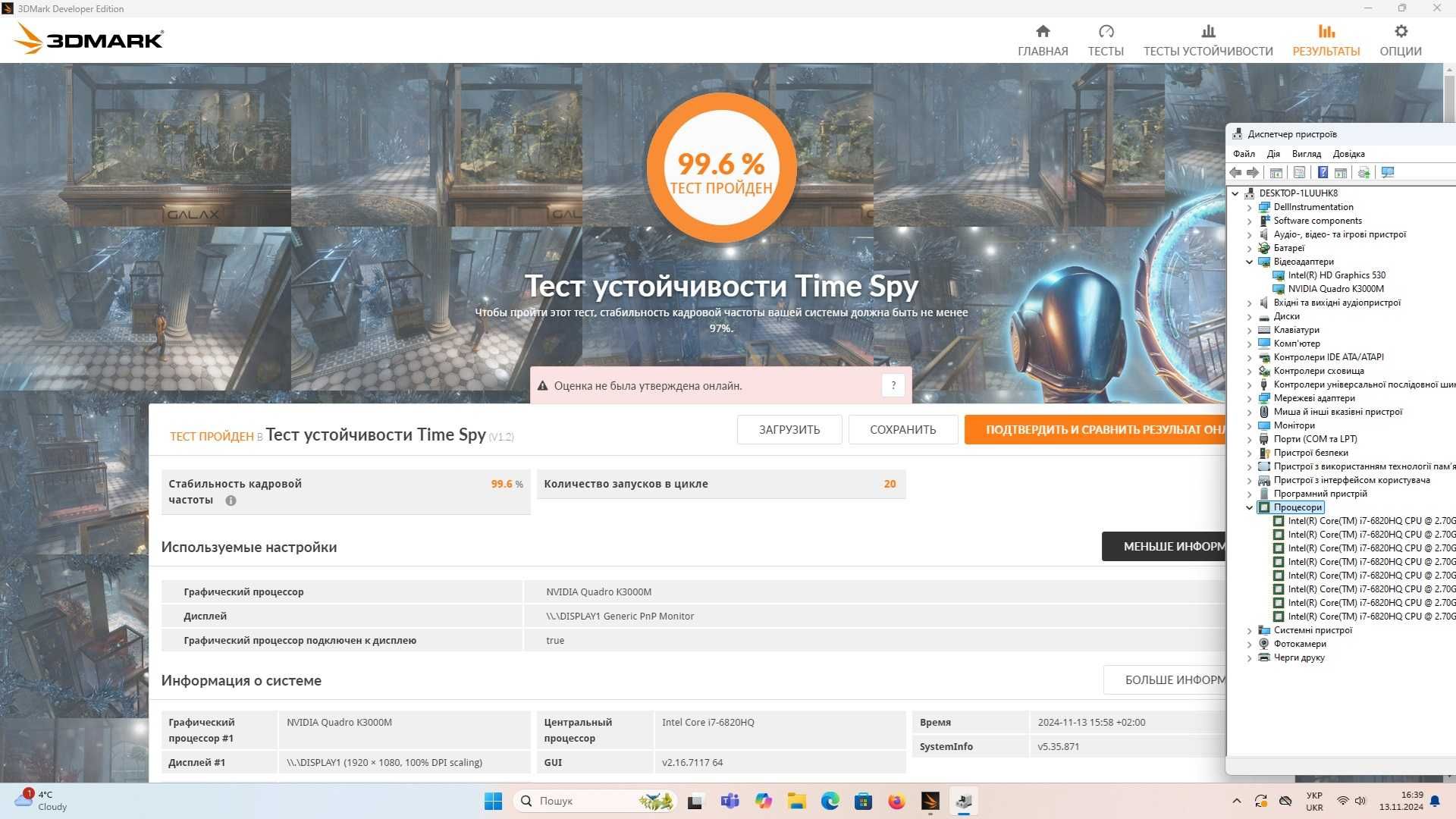The width and height of the screenshot is (1456, 819).
Task: Expand the Software components node
Action: coord(1250,221)
